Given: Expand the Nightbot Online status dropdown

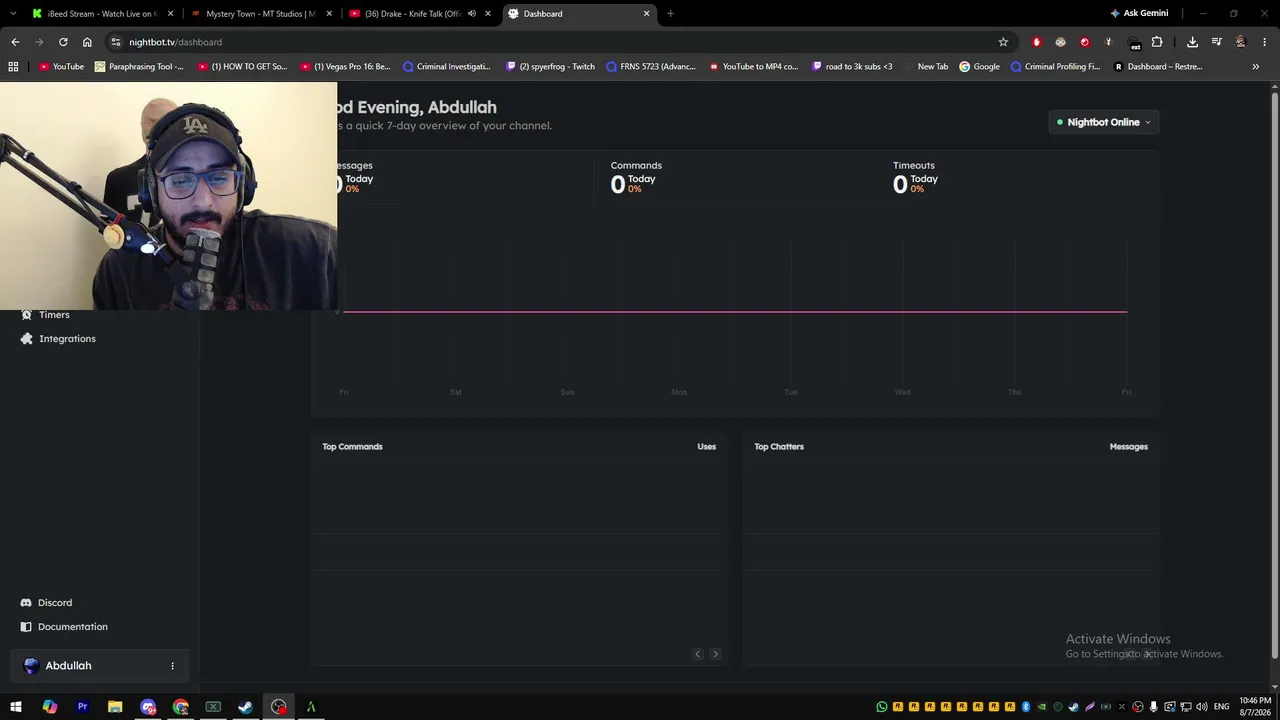Looking at the screenshot, I should pos(1104,122).
